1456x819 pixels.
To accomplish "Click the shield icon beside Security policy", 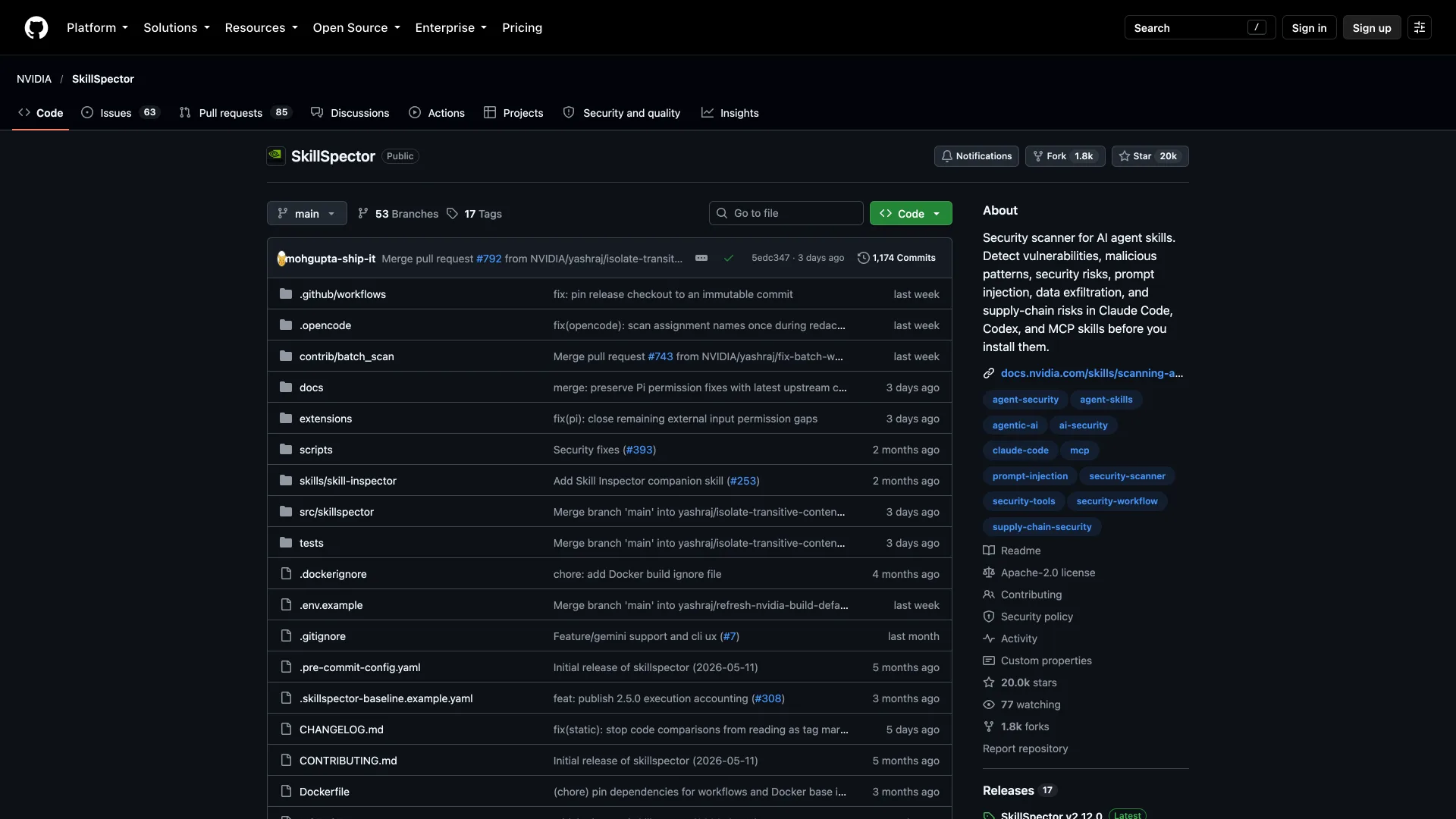I will pos(989,617).
